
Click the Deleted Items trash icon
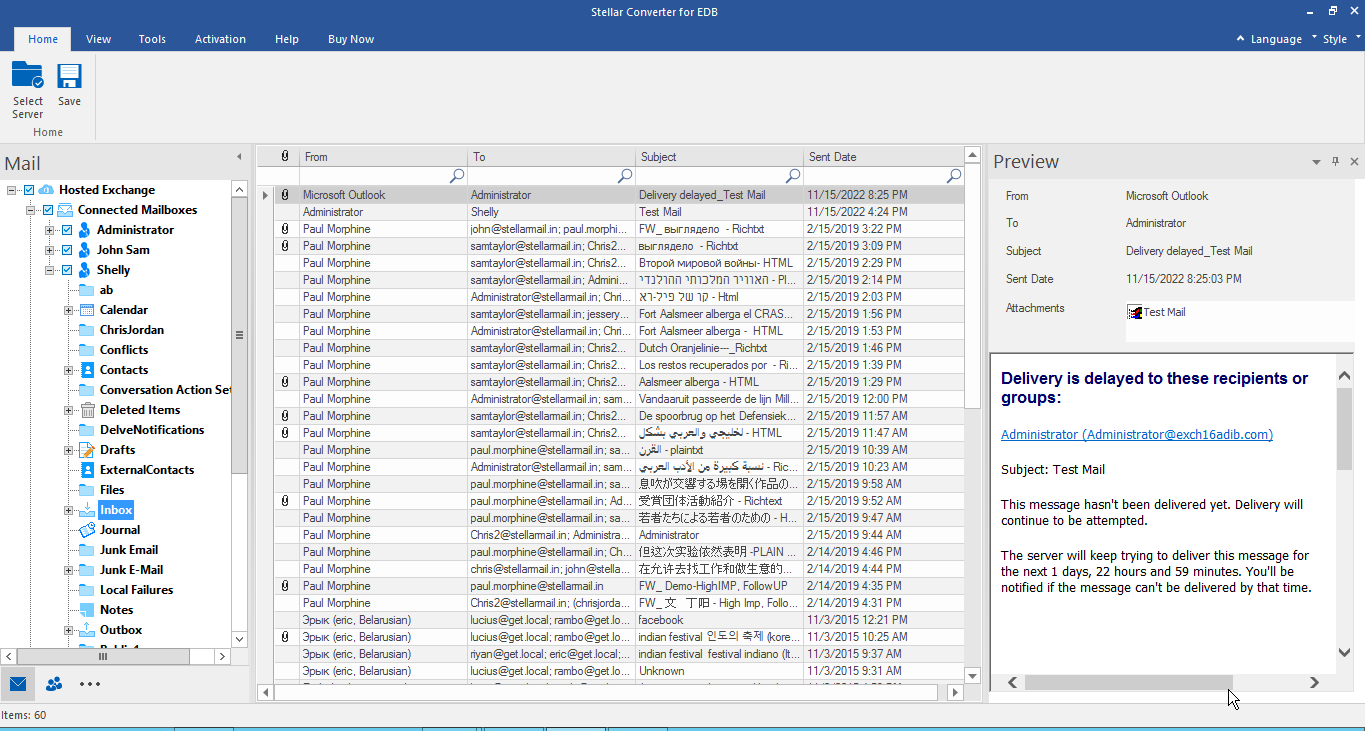tap(87, 410)
